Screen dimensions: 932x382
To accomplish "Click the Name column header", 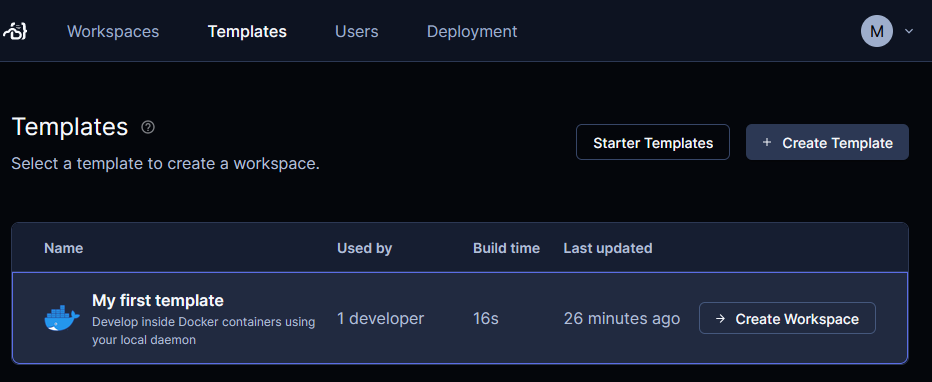I will point(64,248).
